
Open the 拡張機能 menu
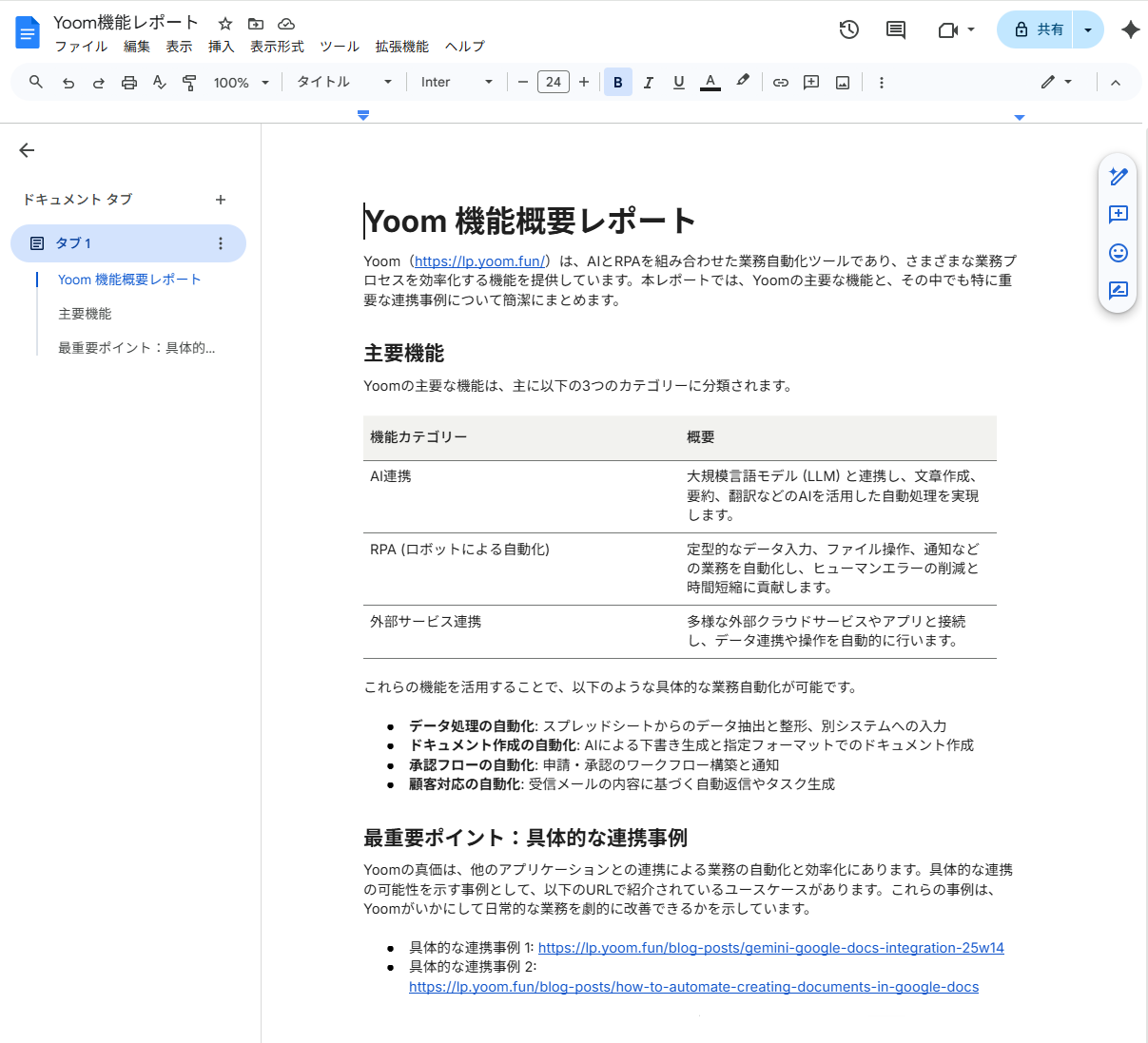coord(401,47)
